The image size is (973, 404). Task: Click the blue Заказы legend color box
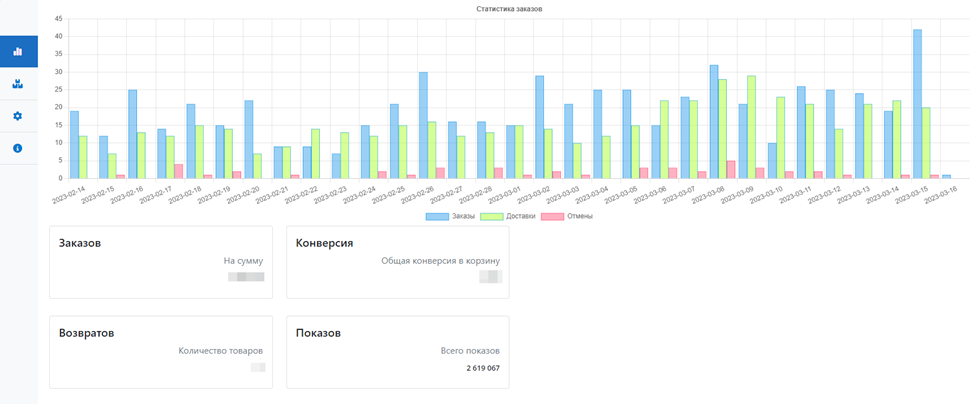pos(437,216)
